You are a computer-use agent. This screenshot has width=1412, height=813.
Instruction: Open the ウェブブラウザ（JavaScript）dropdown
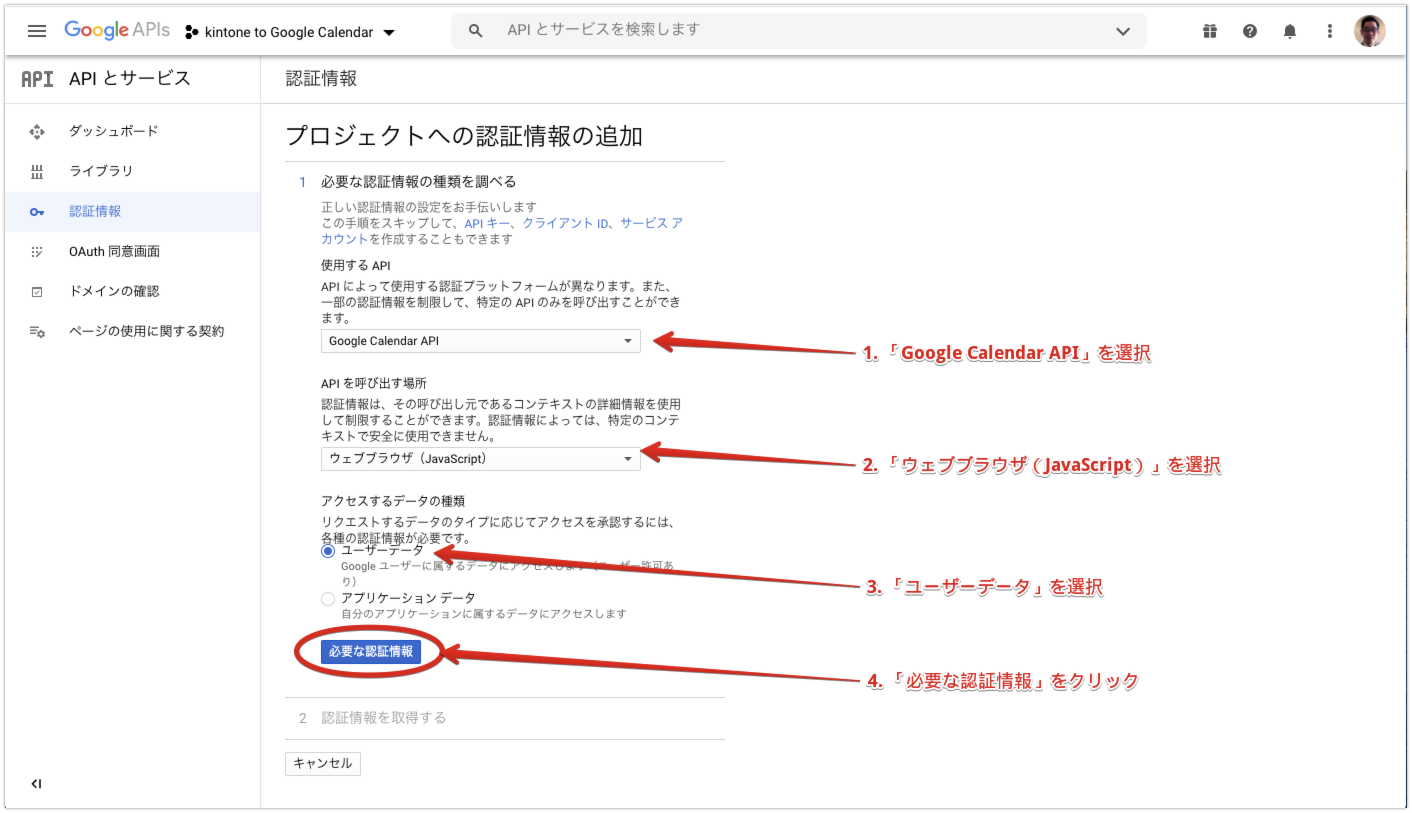pyautogui.click(x=480, y=459)
